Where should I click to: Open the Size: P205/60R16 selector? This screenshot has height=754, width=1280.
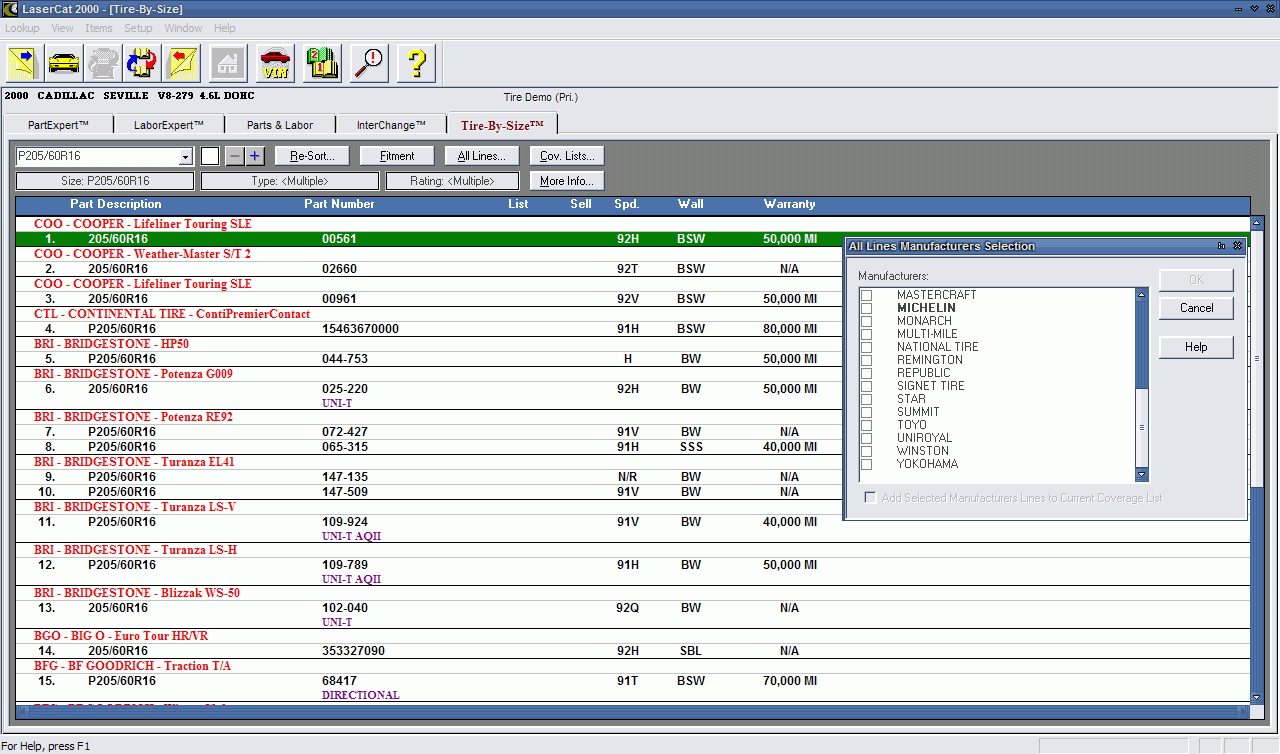(105, 181)
